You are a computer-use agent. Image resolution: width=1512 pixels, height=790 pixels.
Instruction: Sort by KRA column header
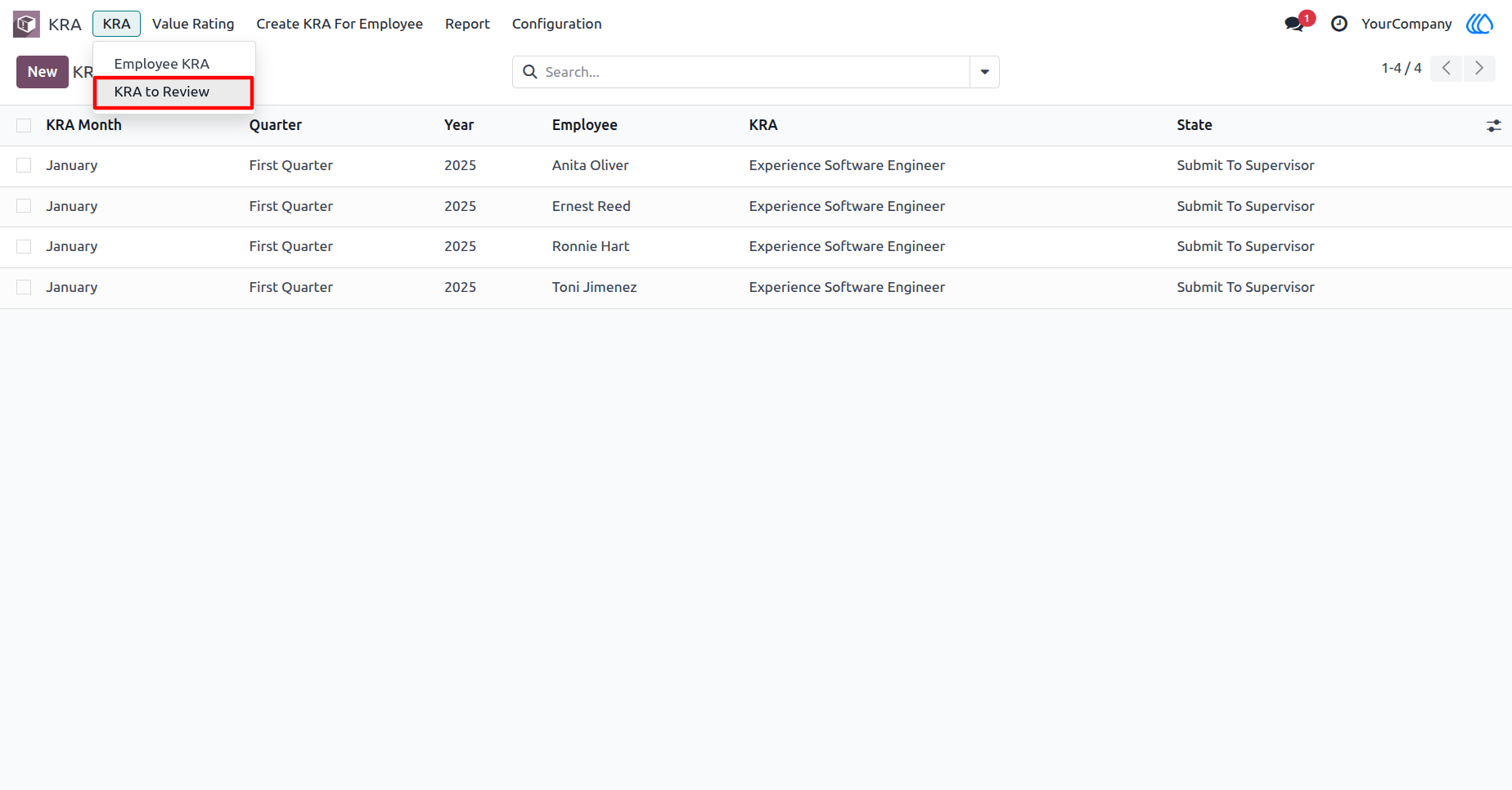763,125
